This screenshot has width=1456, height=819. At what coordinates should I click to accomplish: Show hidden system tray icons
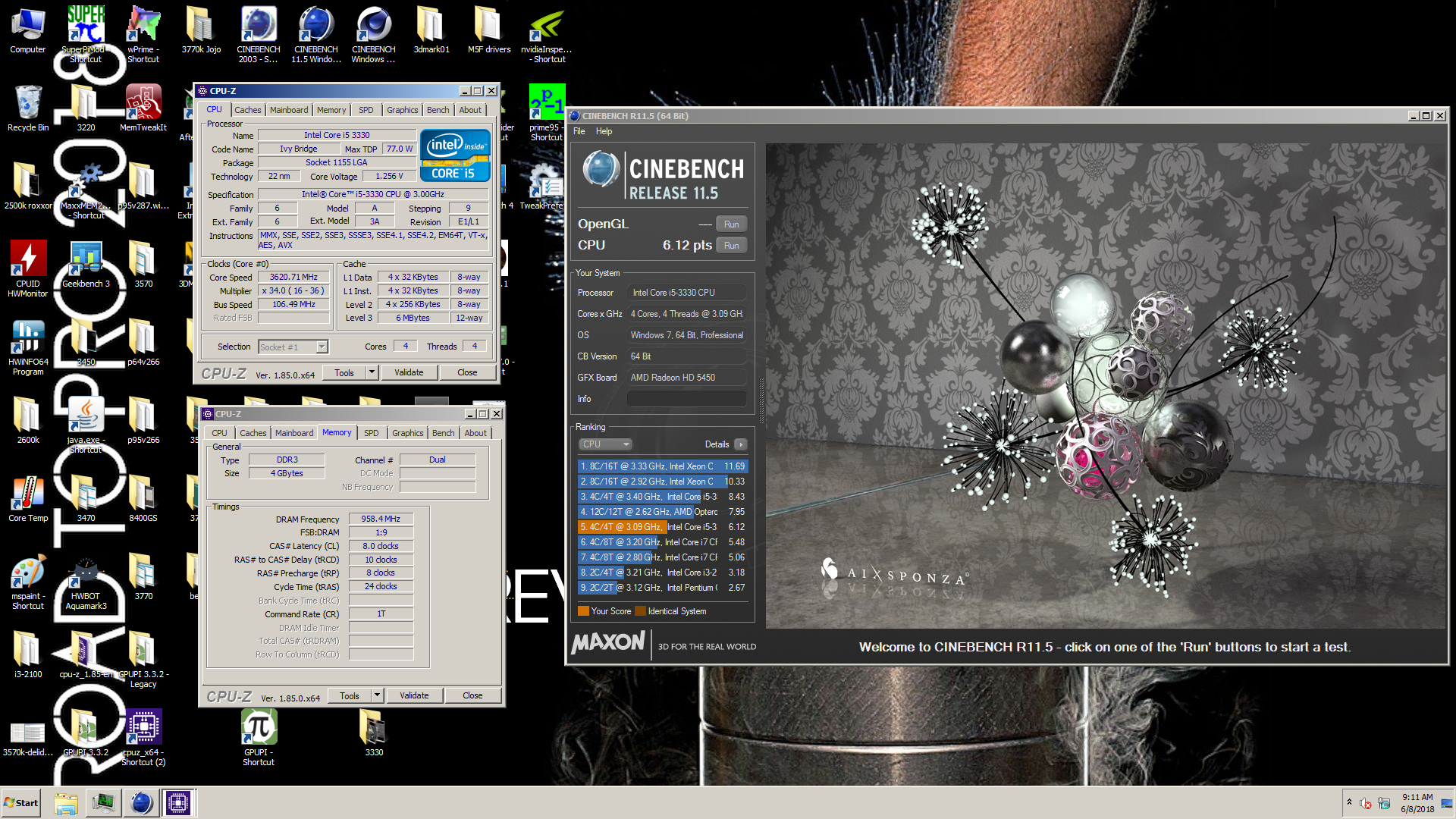(1349, 802)
